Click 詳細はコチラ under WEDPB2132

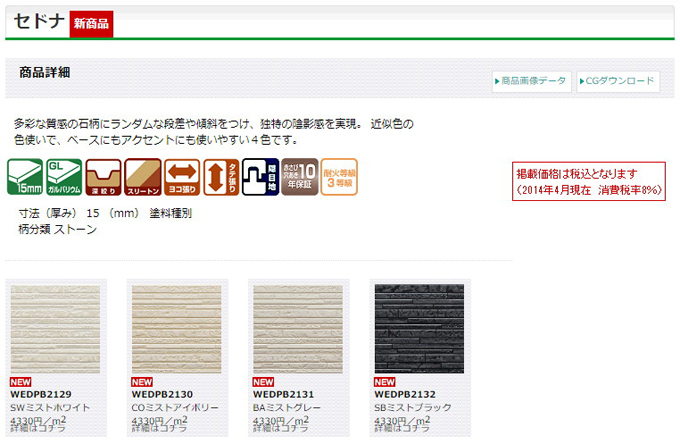[402, 428]
